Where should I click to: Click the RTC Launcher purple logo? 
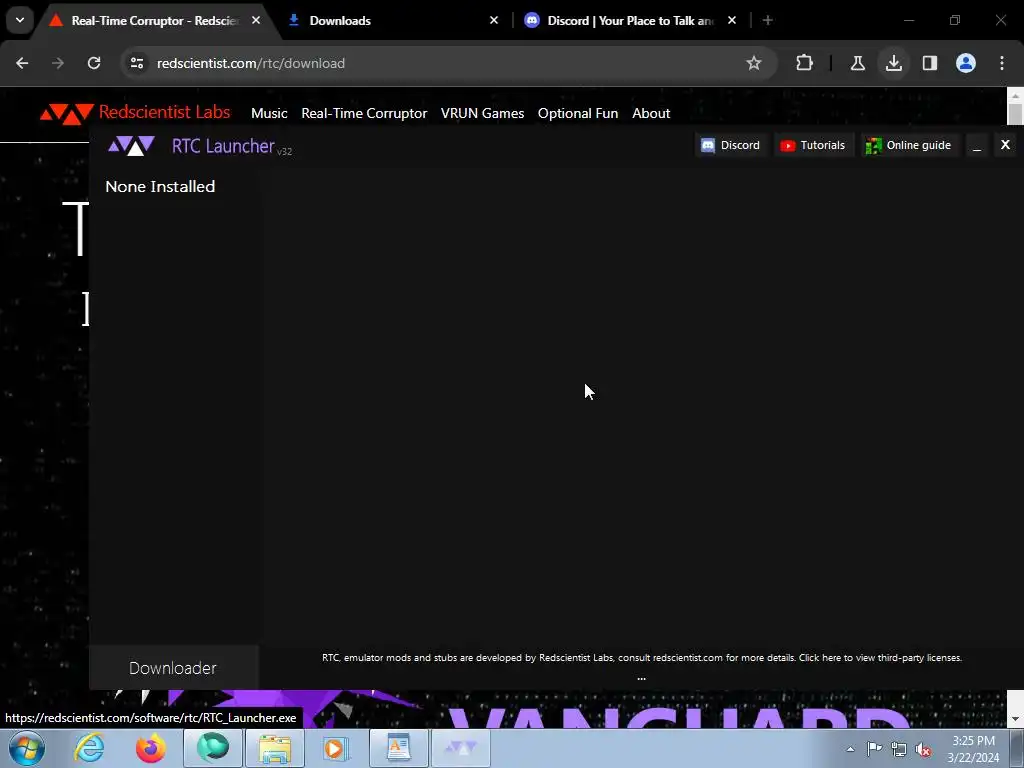[131, 146]
